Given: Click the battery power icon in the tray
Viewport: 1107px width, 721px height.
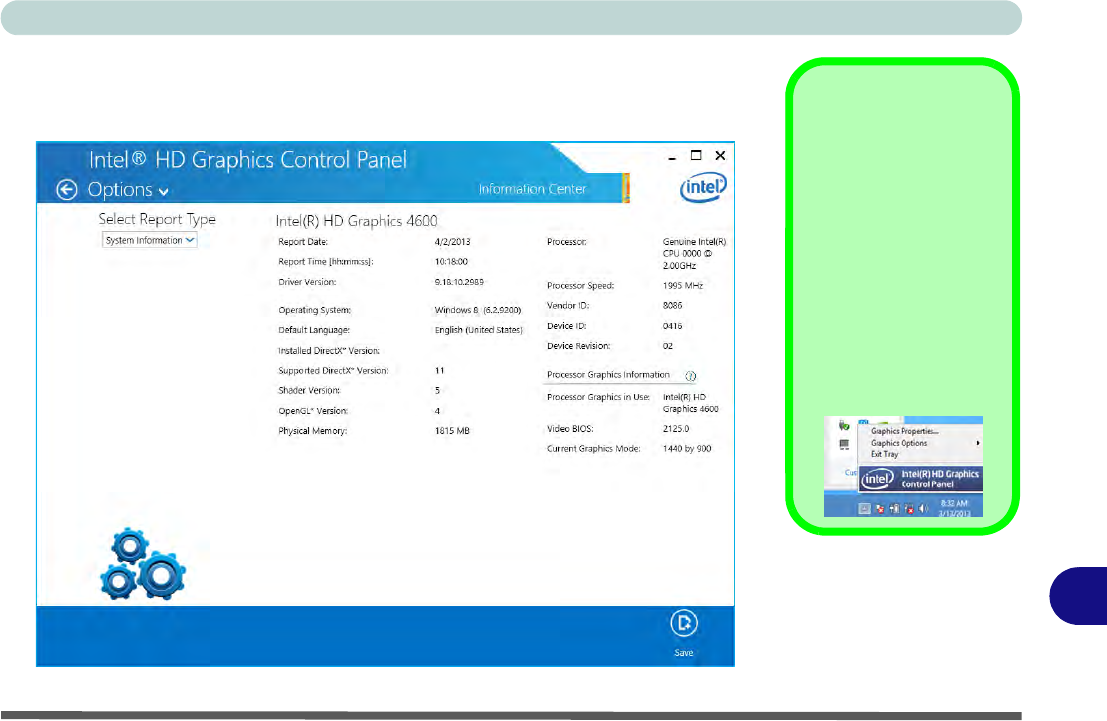Looking at the screenshot, I should coord(894,508).
